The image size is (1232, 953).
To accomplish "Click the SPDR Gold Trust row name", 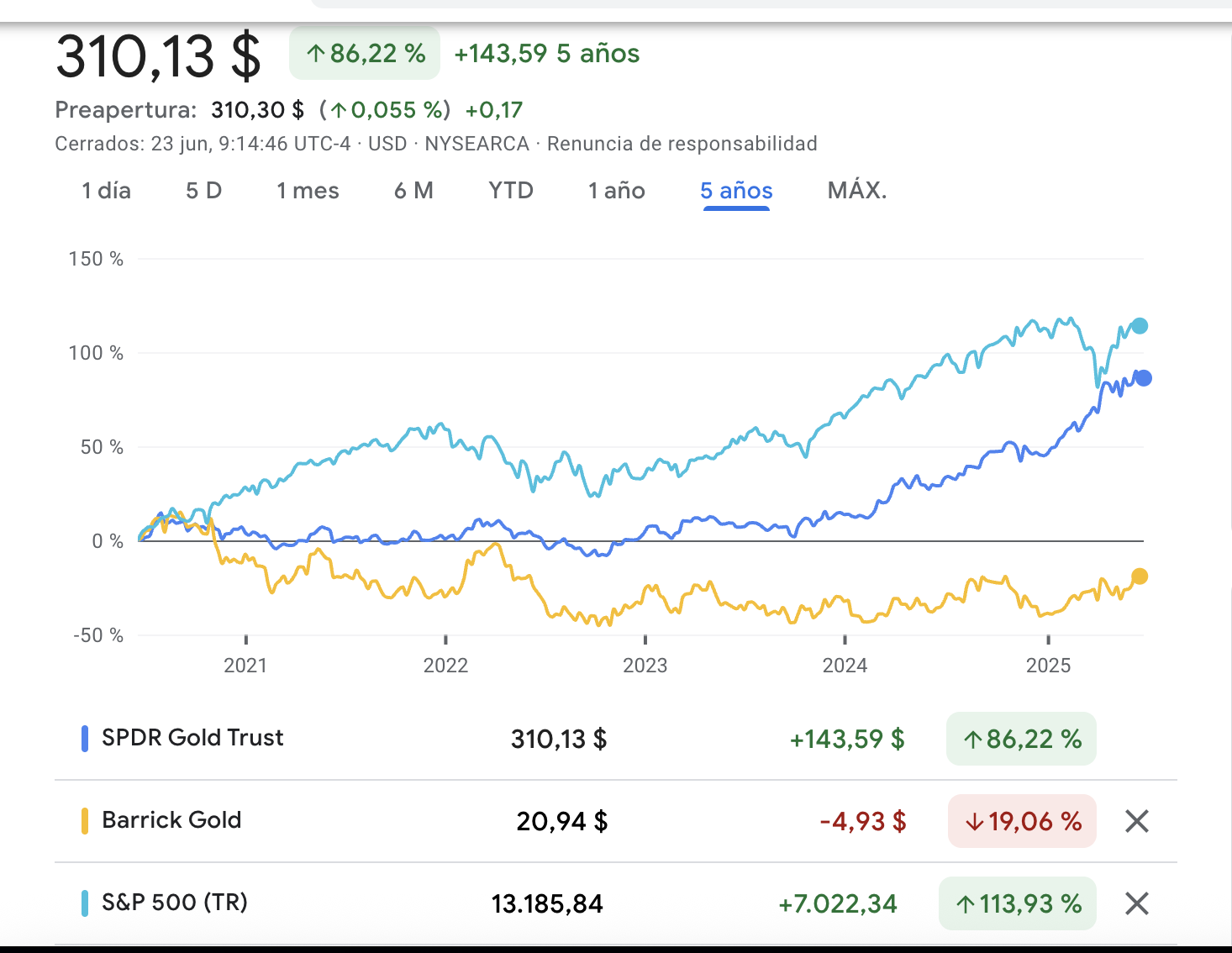I will 192,738.
